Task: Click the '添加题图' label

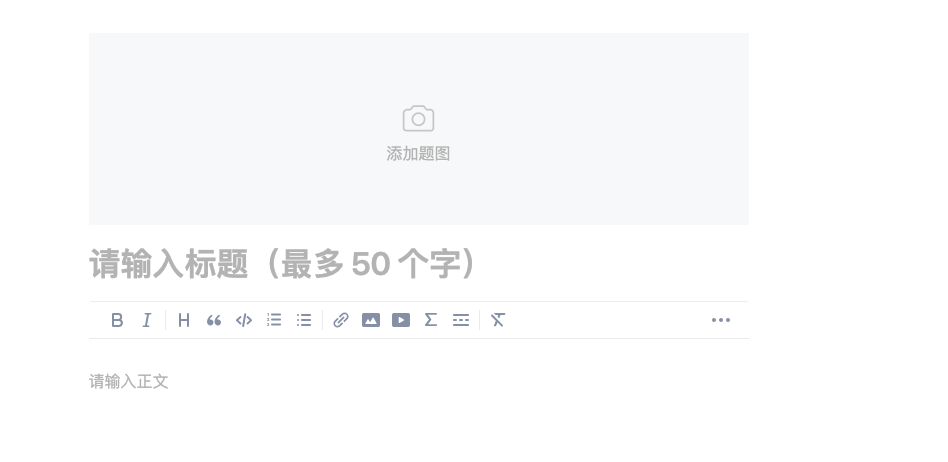Action: 418,154
